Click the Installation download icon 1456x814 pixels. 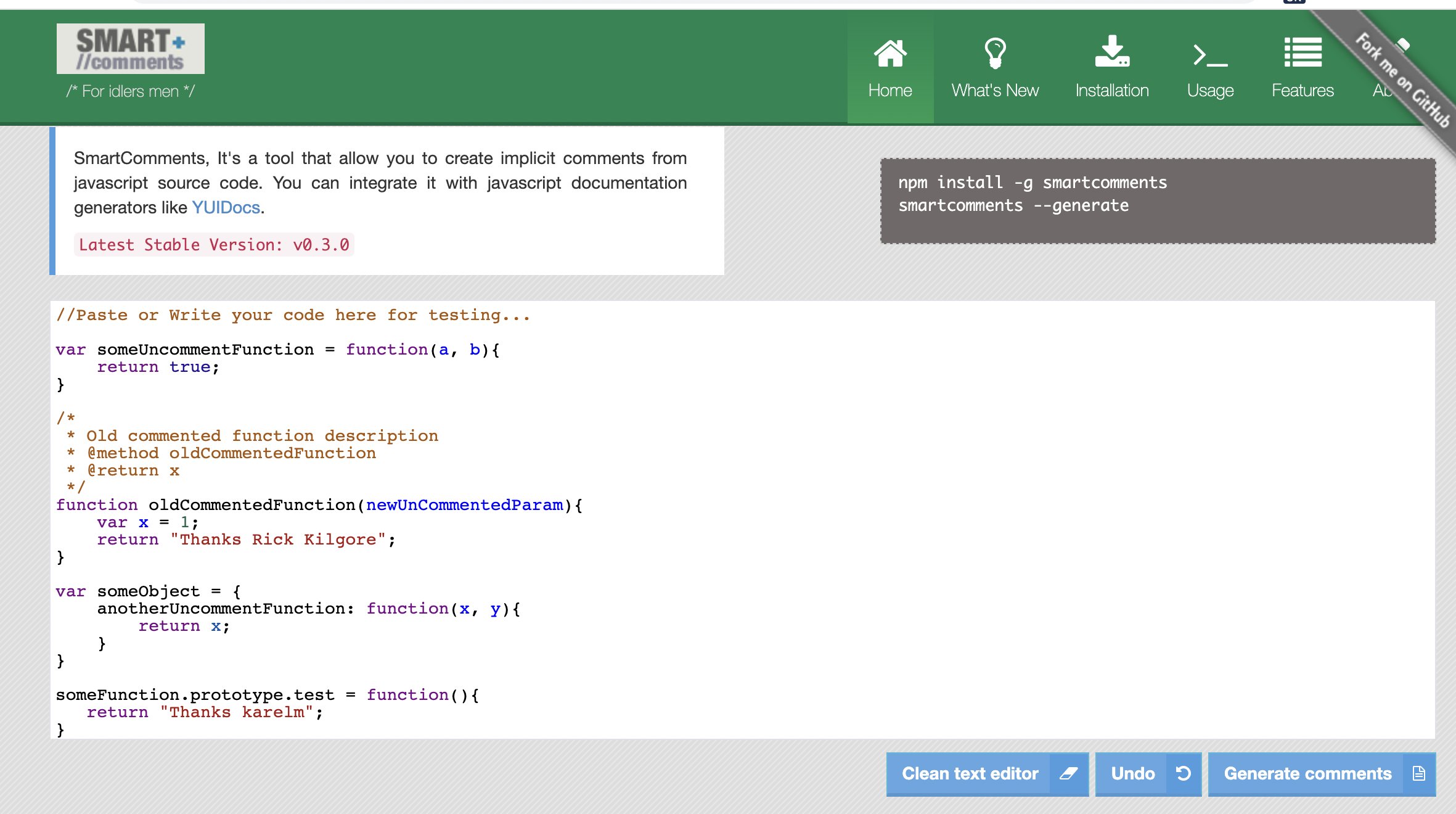click(1111, 52)
